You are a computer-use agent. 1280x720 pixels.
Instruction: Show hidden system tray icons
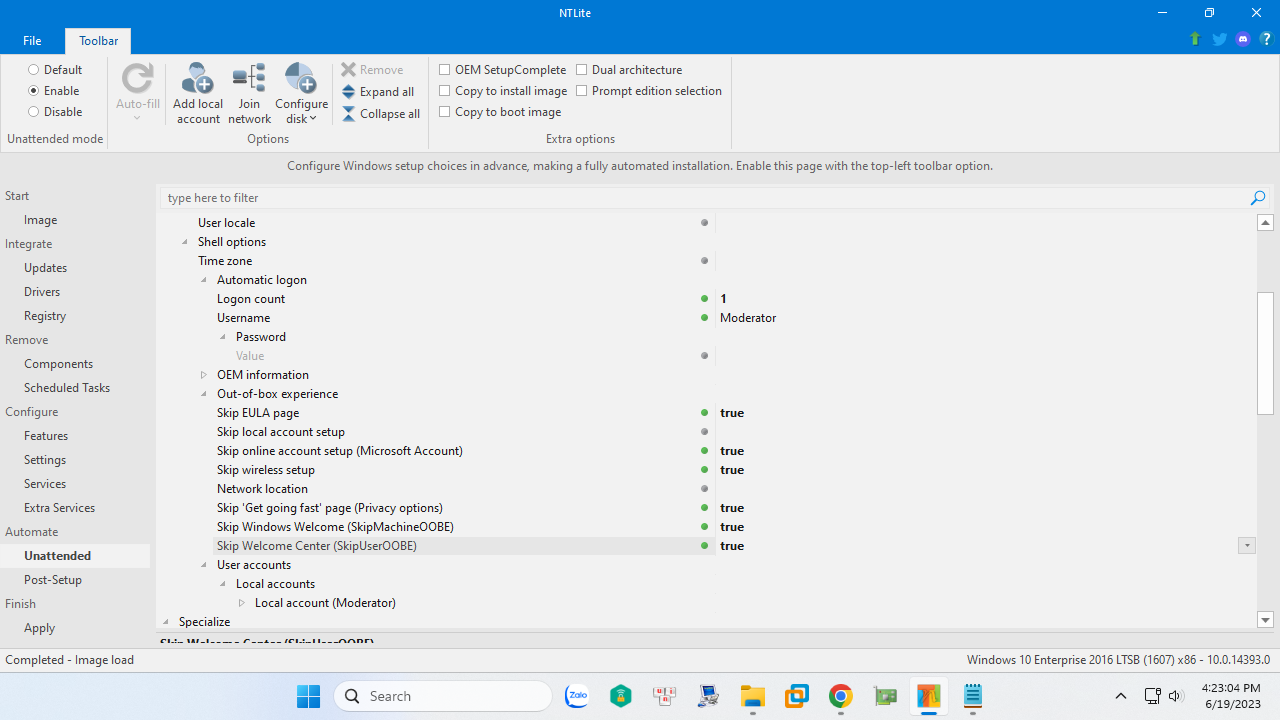(x=1121, y=696)
